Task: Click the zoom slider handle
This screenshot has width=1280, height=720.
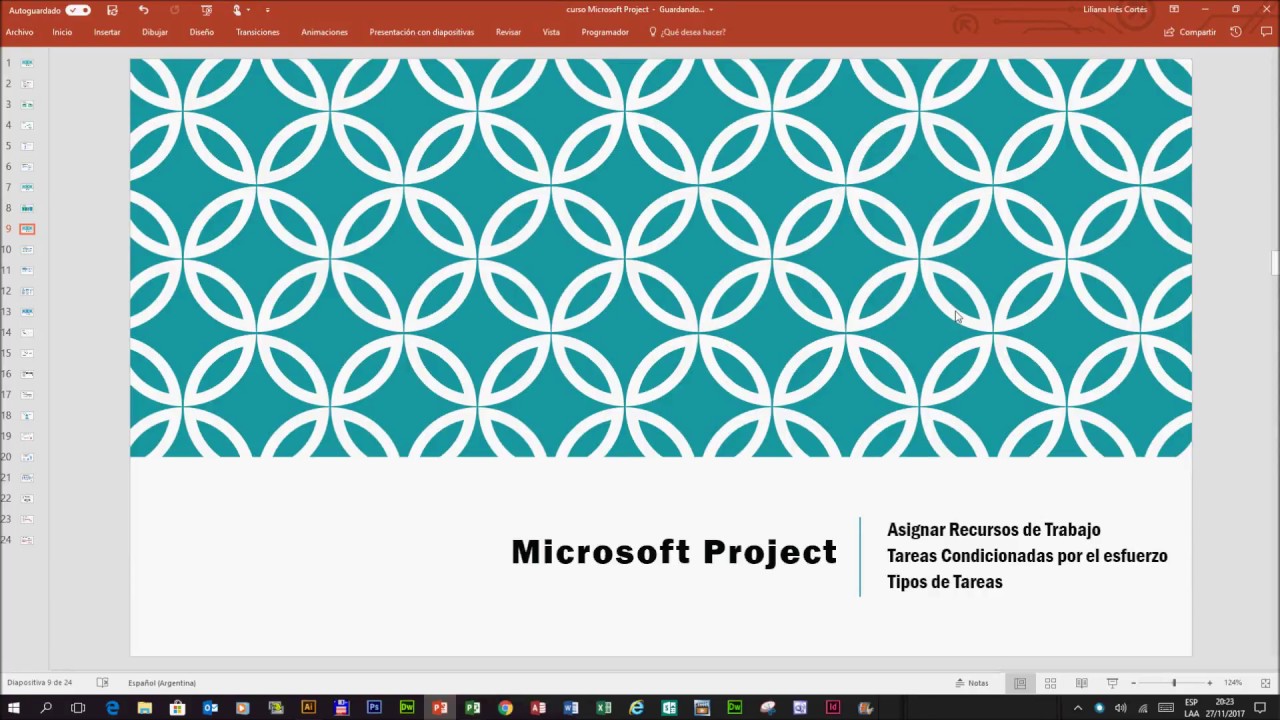Action: (x=1174, y=683)
